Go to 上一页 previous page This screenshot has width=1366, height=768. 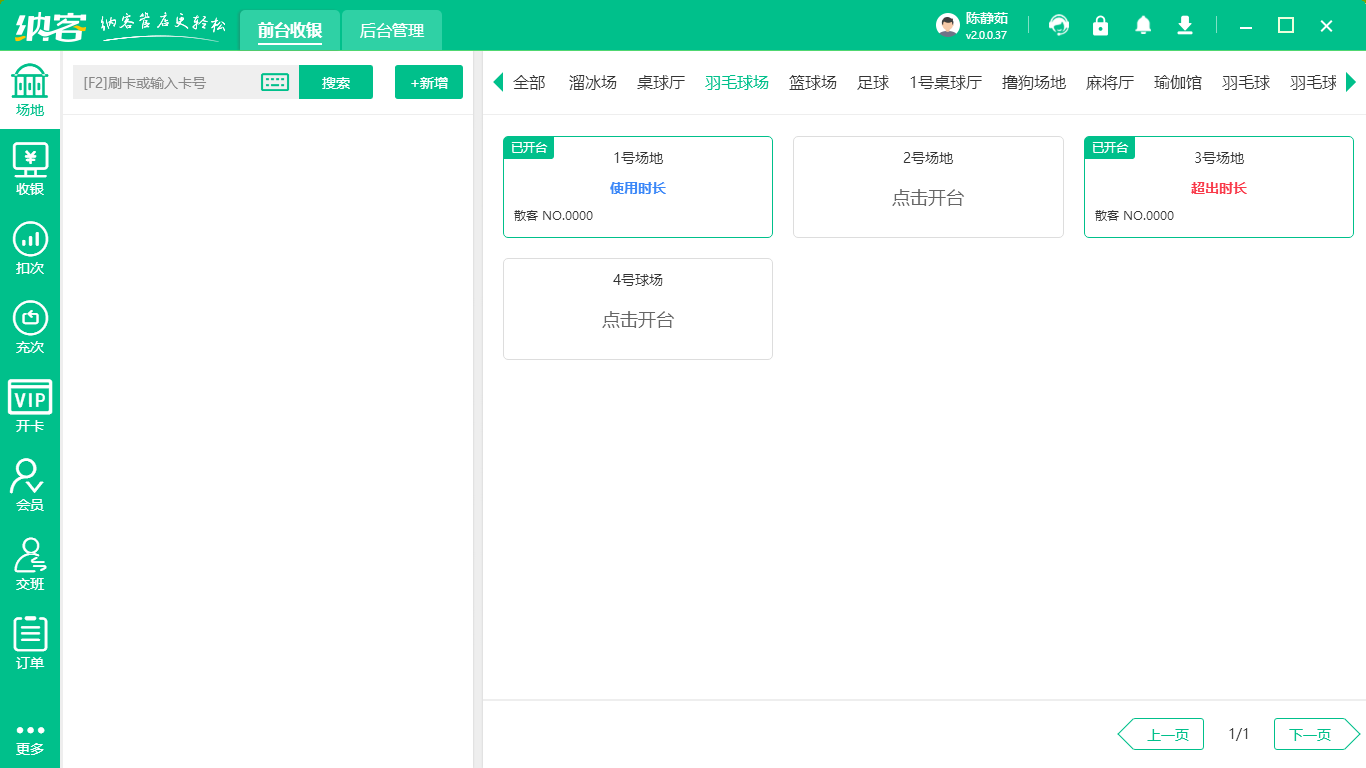(x=1161, y=734)
